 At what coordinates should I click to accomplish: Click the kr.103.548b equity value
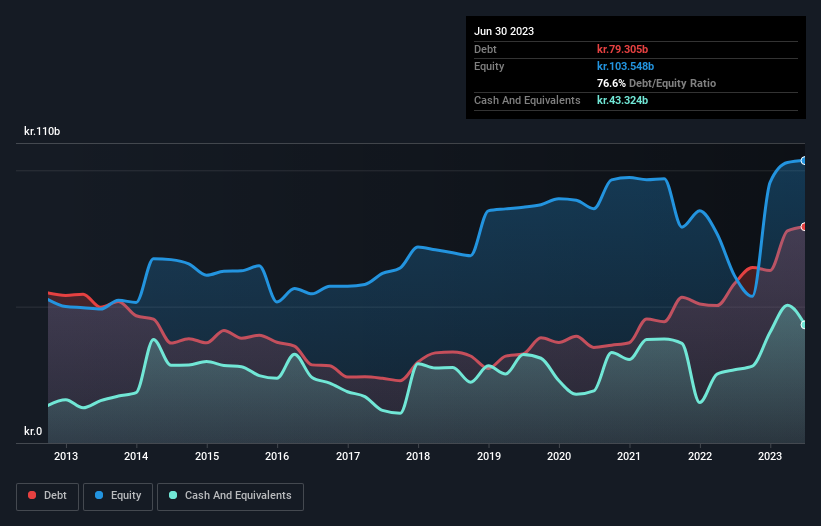pos(625,66)
